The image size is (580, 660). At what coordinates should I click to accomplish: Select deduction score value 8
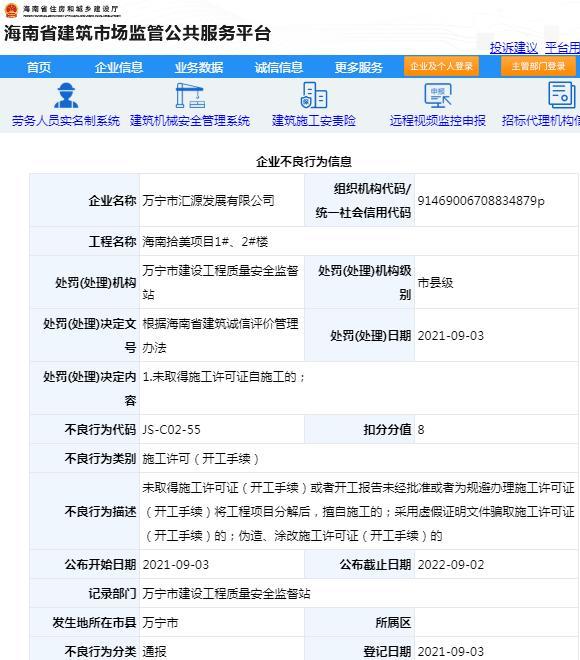[421, 430]
